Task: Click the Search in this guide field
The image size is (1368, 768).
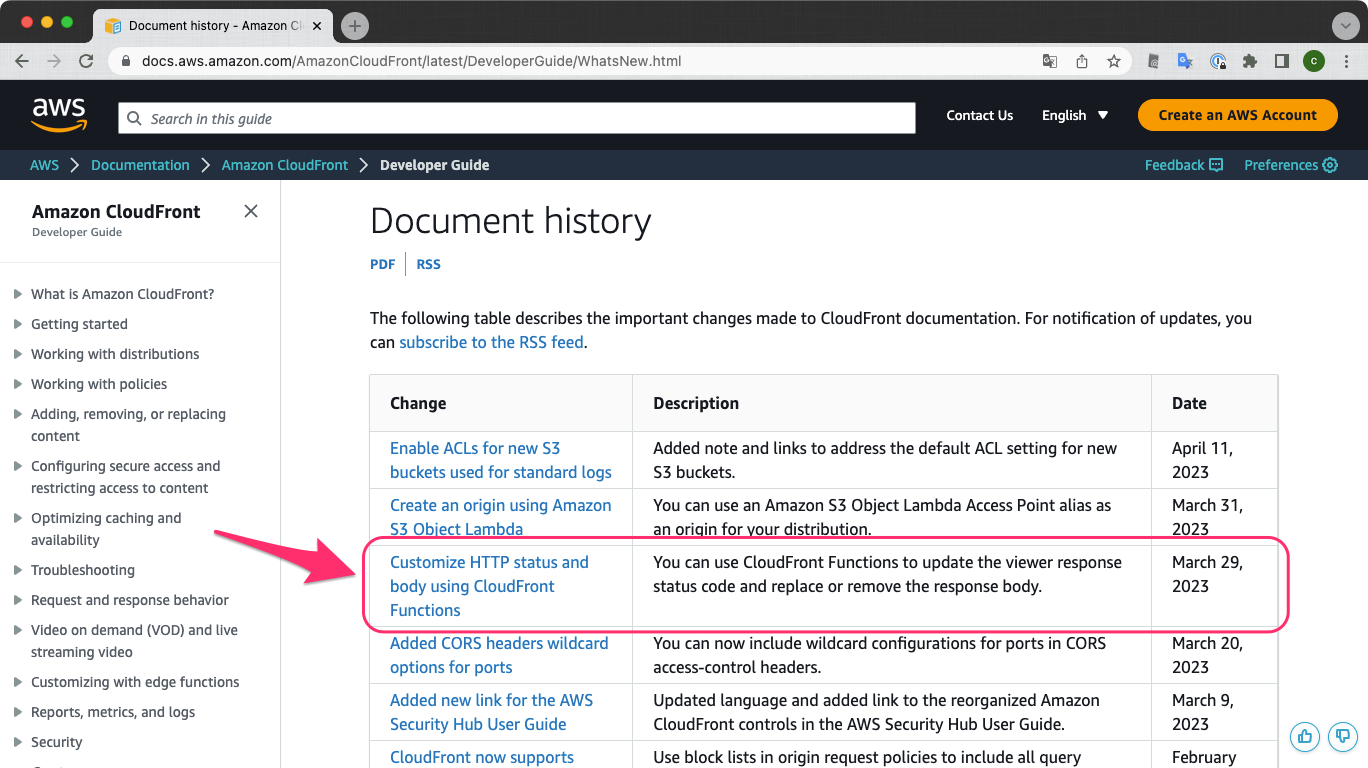Action: tap(516, 118)
